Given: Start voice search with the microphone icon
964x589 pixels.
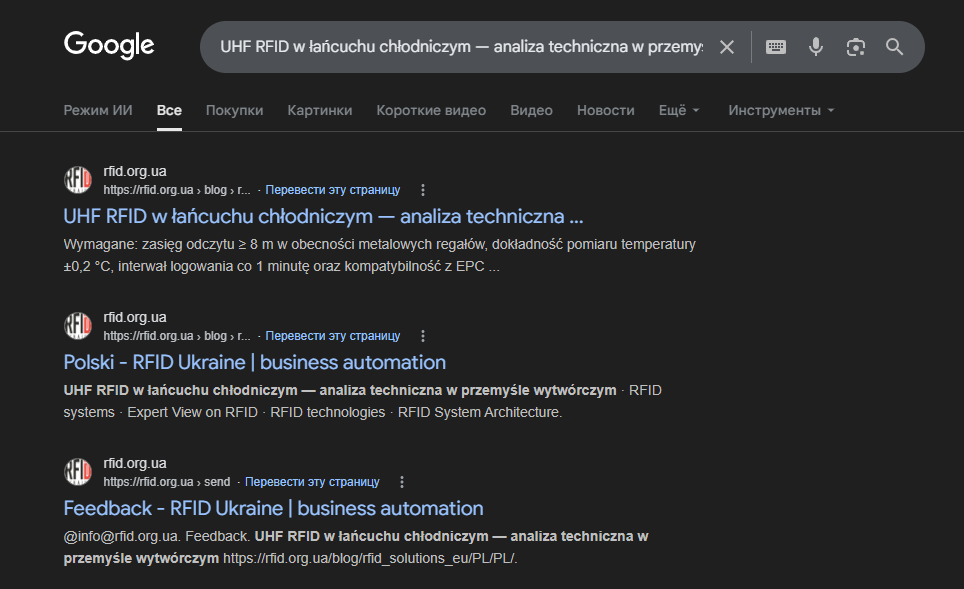Looking at the screenshot, I should coord(816,47).
